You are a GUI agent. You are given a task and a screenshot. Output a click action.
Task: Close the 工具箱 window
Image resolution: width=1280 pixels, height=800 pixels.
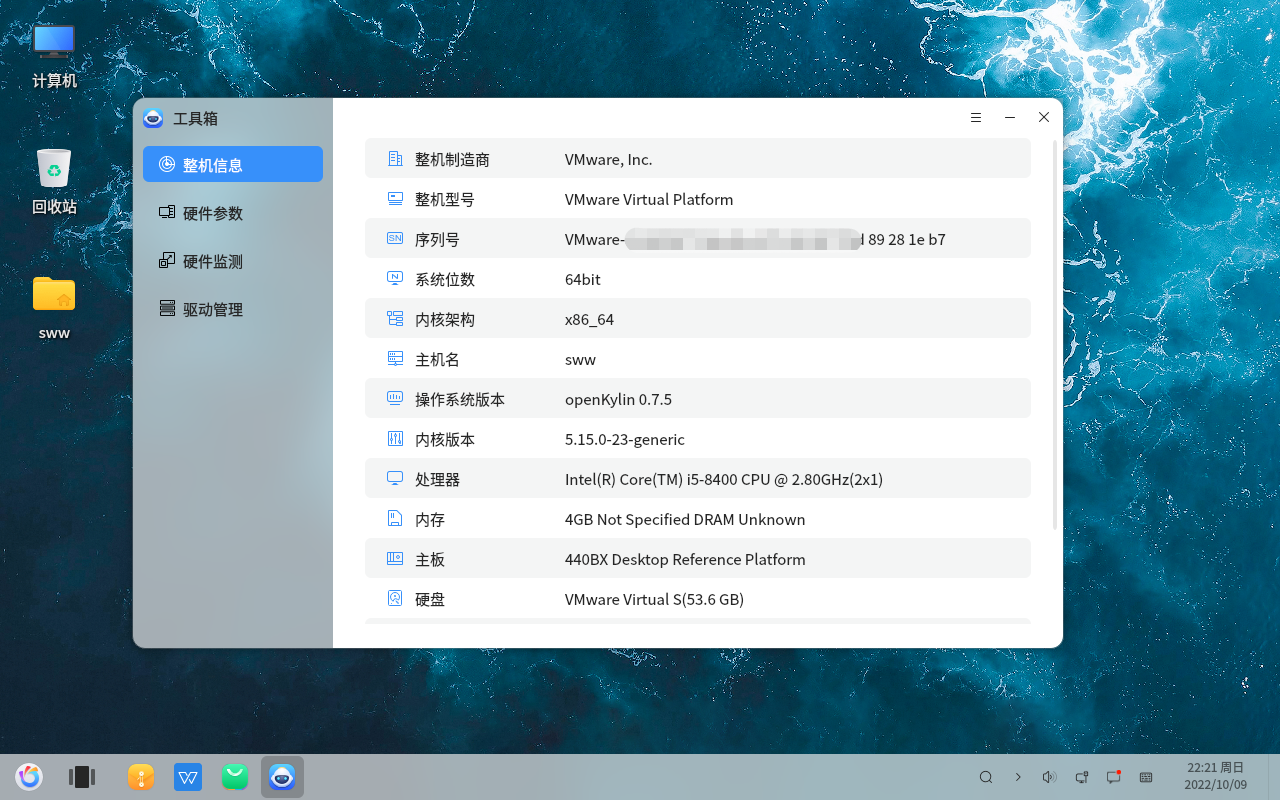pyautogui.click(x=1044, y=117)
